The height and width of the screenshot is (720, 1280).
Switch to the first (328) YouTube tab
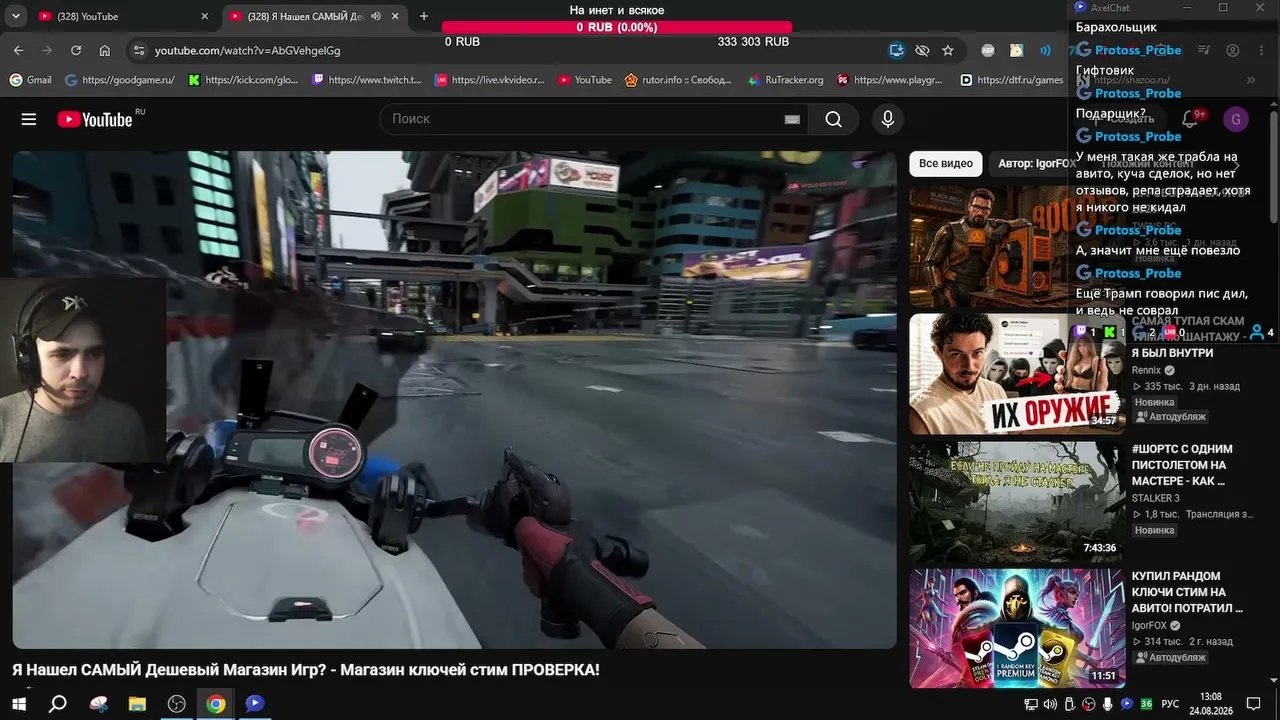point(120,16)
